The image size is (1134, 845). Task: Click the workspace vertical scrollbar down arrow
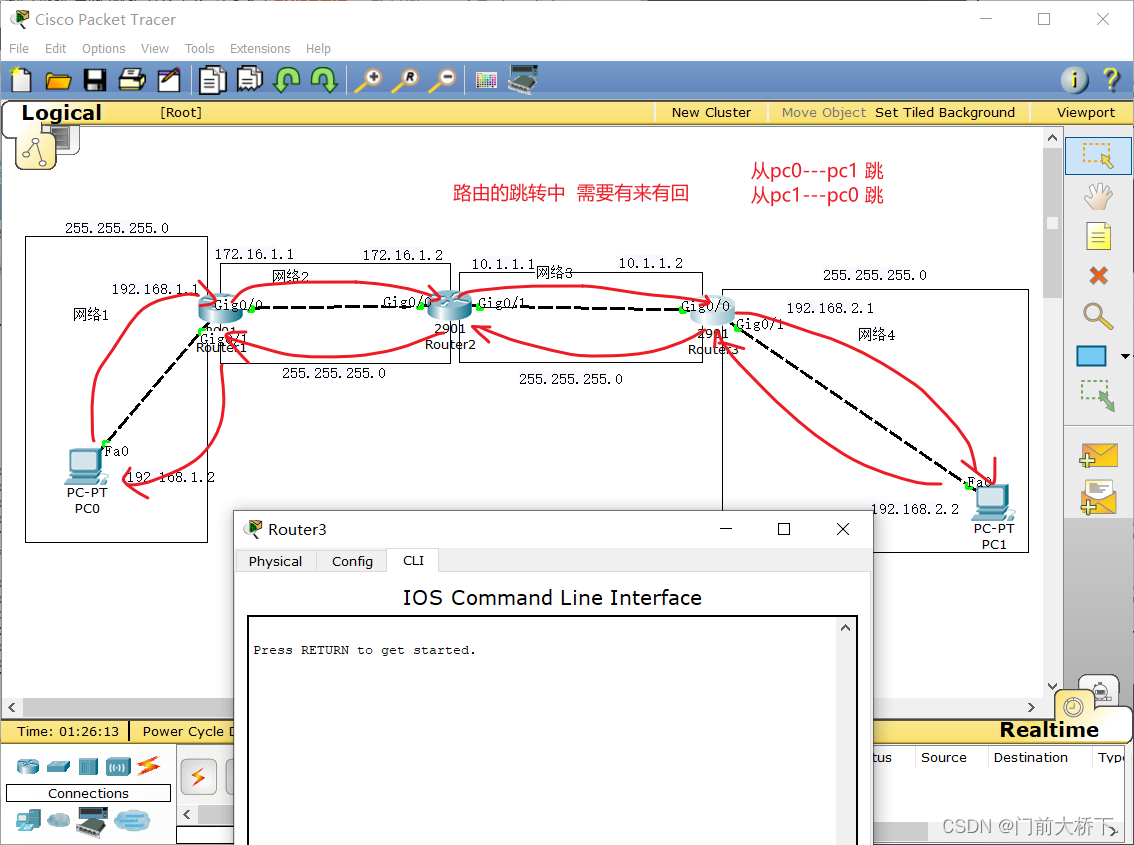pyautogui.click(x=1052, y=686)
